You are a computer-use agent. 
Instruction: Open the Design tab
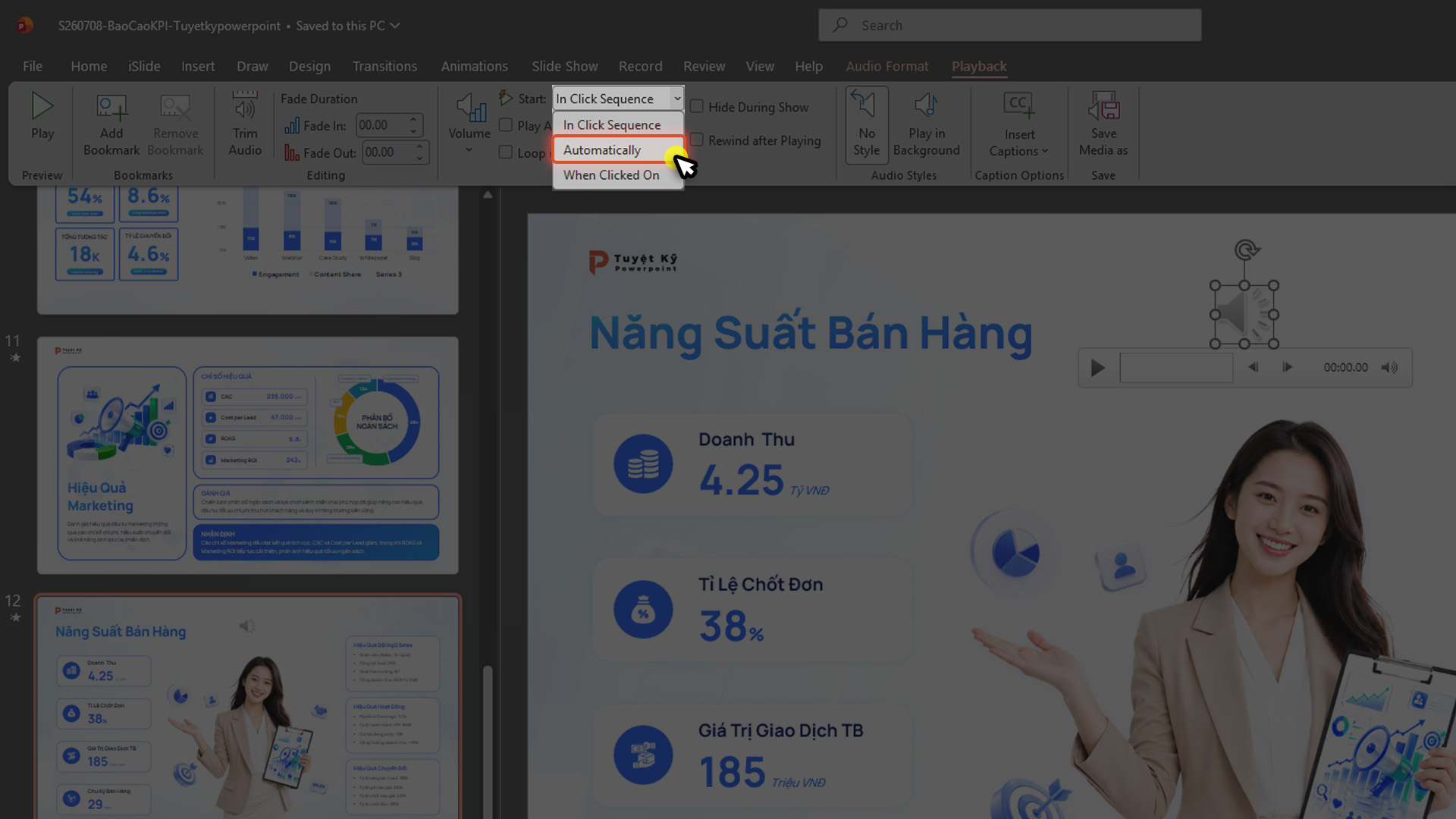309,66
